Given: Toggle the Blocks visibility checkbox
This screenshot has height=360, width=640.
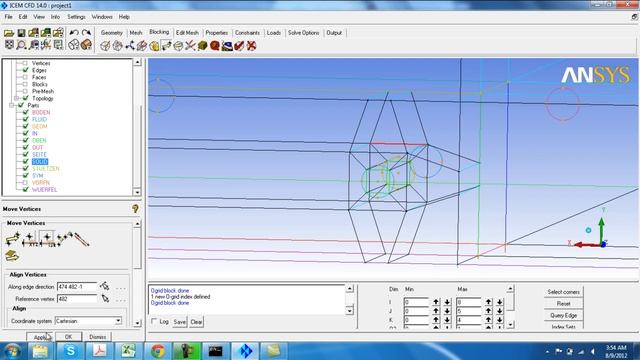Looking at the screenshot, I should (25, 84).
